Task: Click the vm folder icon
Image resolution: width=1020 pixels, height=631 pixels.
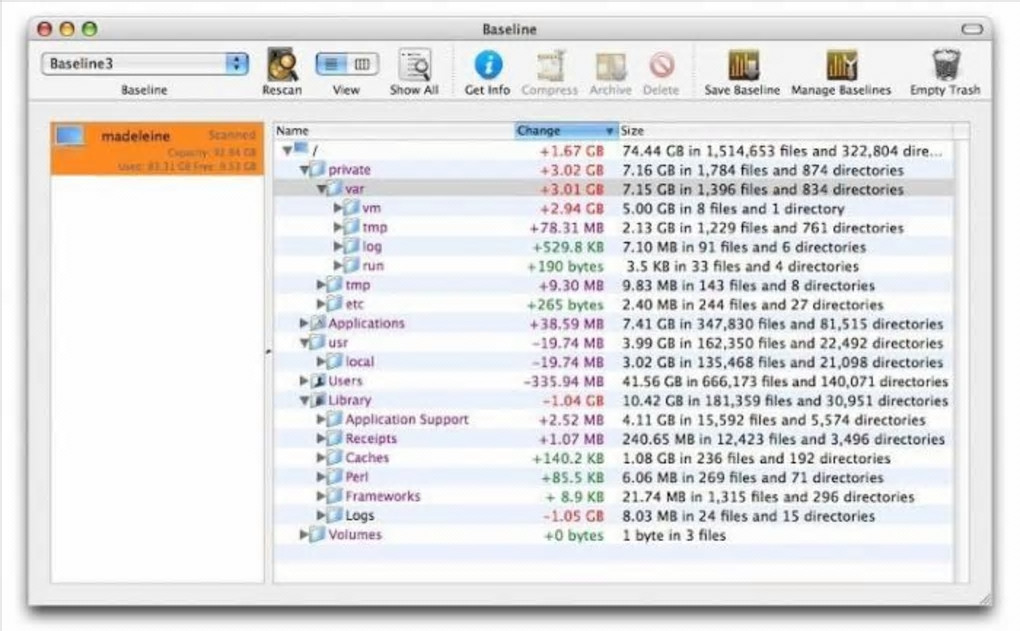Action: click(351, 208)
